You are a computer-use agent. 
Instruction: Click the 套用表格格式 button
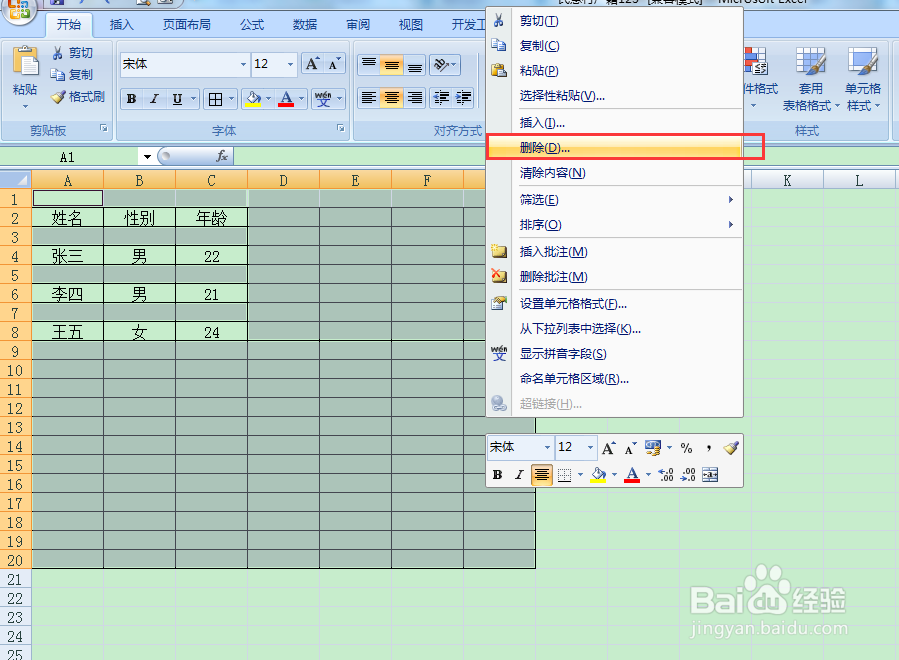click(x=811, y=80)
